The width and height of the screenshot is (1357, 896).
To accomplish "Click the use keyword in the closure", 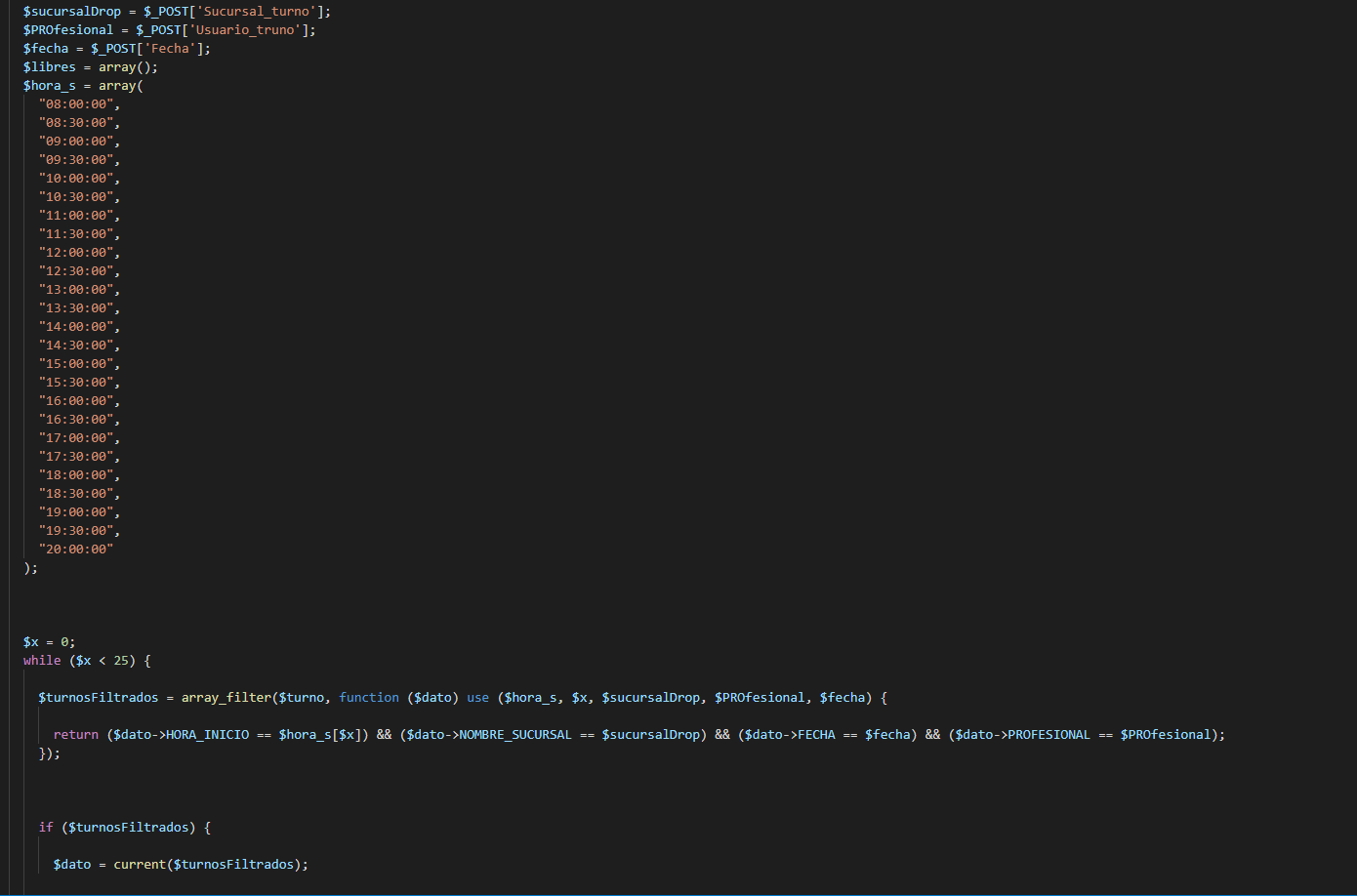I will [478, 698].
